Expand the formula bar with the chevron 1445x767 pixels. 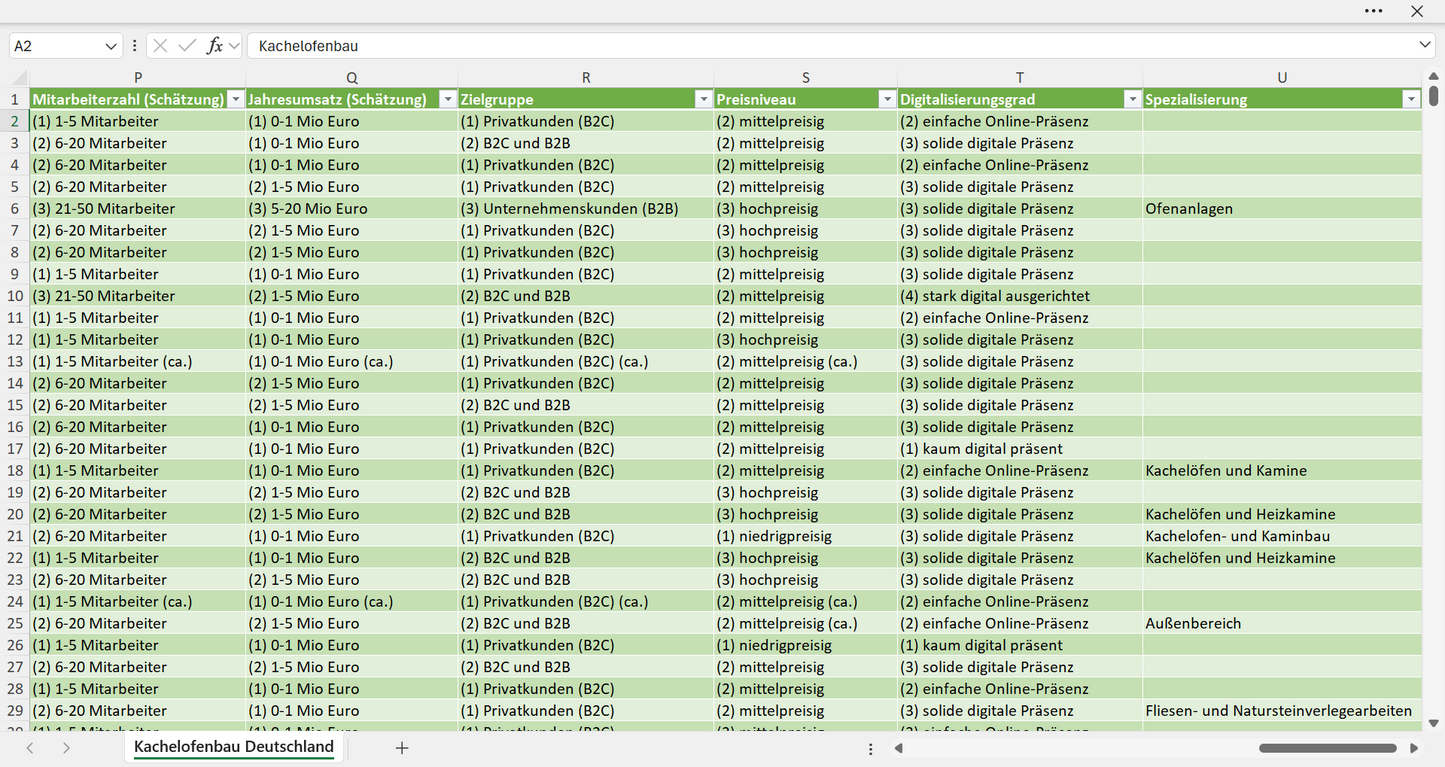pyautogui.click(x=1425, y=45)
